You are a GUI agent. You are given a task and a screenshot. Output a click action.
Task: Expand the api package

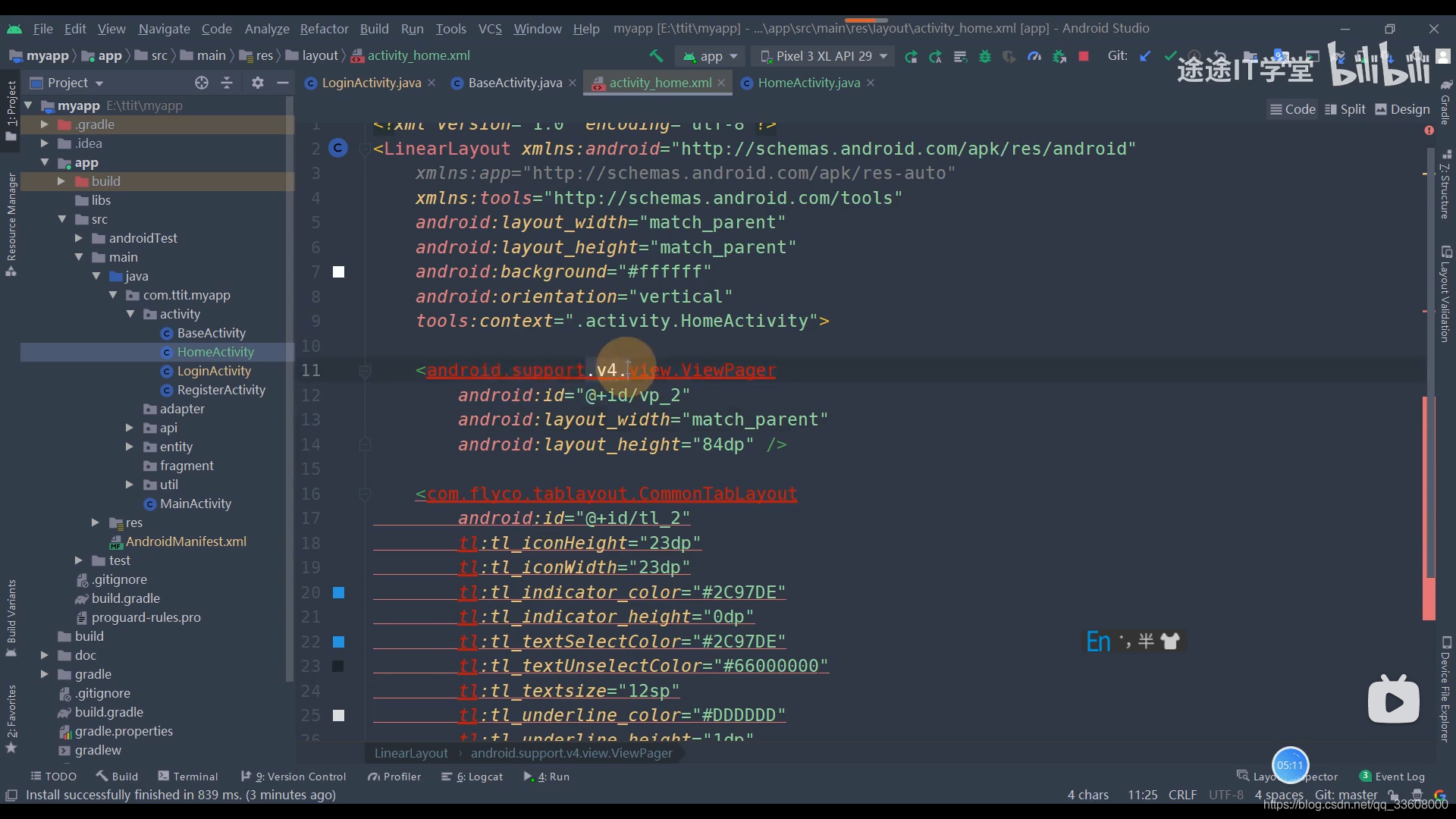(130, 428)
